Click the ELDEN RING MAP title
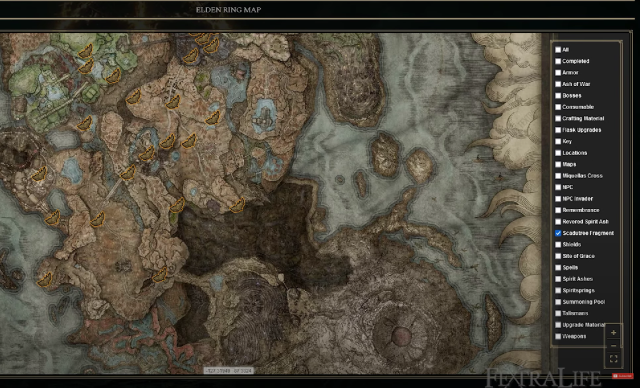 [x=228, y=10]
